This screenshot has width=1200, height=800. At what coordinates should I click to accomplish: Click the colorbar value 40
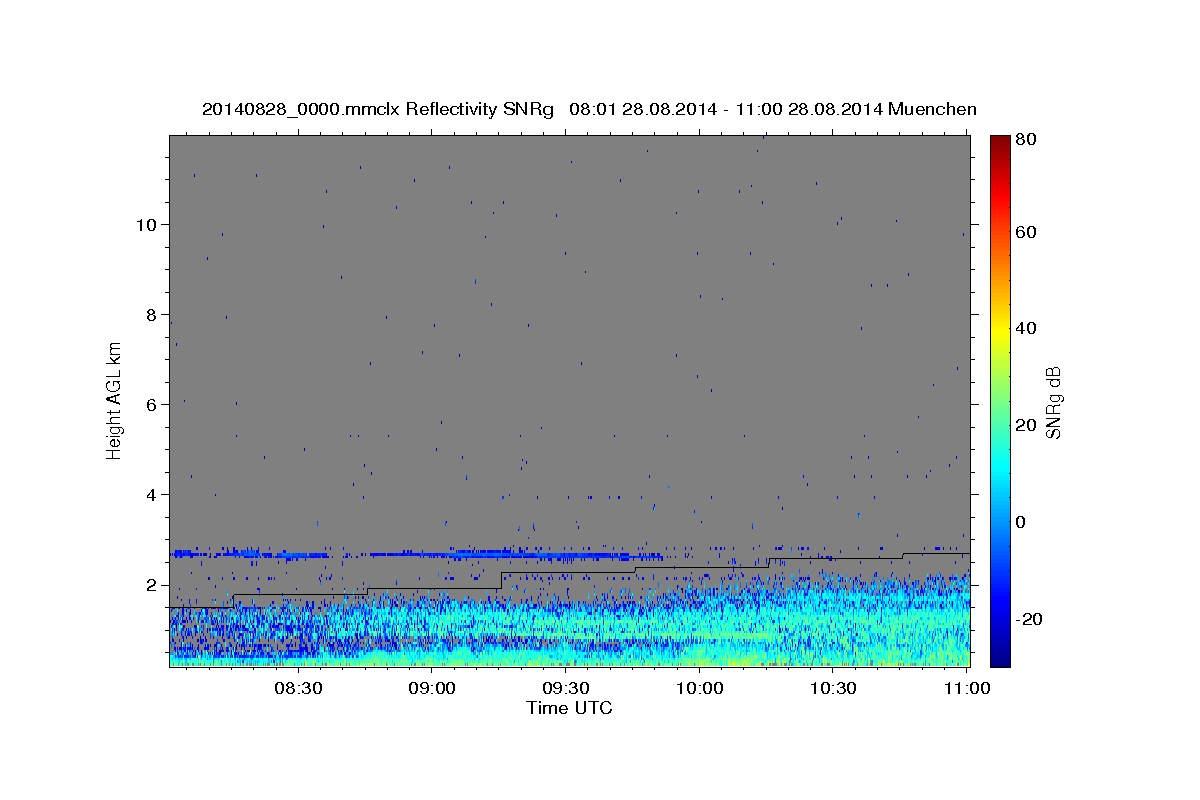1025,328
